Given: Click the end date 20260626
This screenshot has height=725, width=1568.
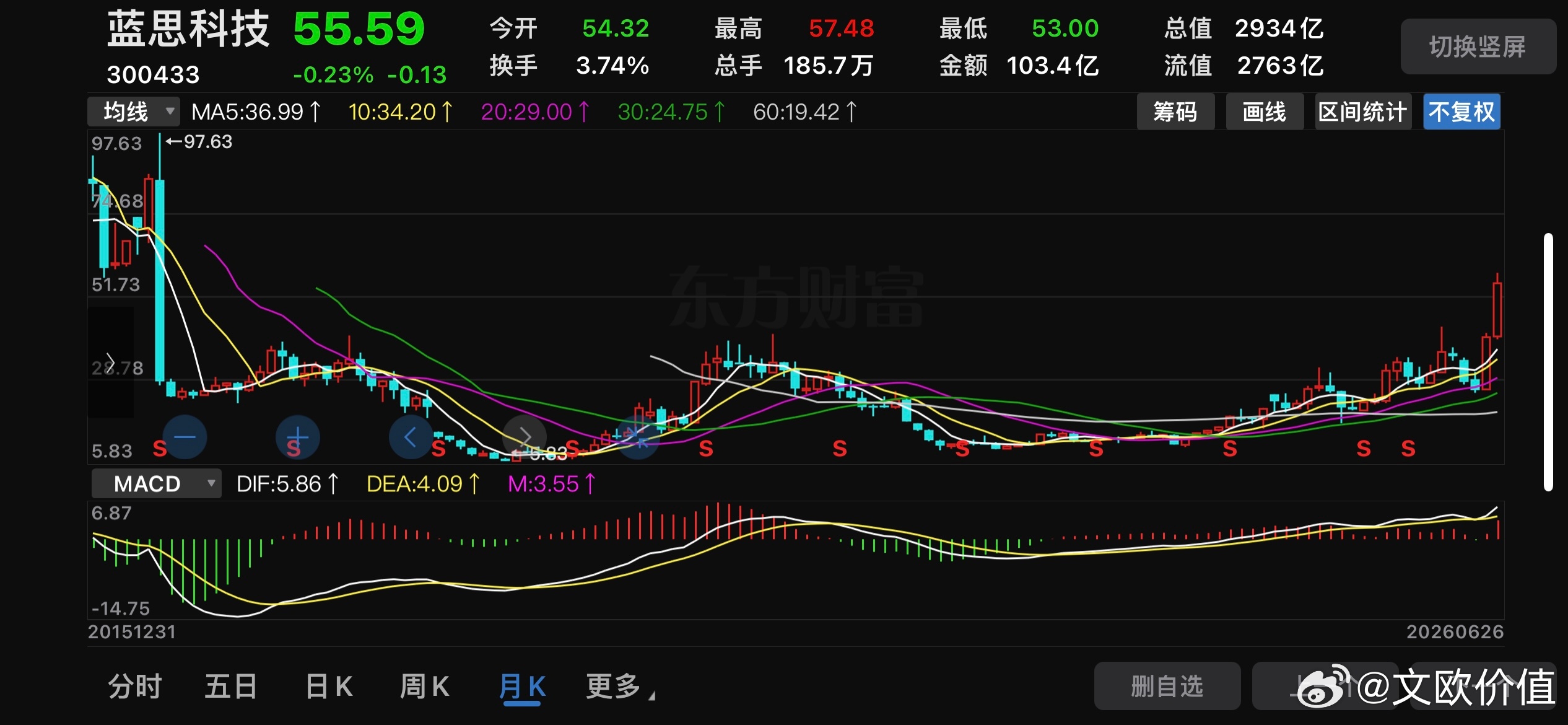Looking at the screenshot, I should coord(1455,632).
